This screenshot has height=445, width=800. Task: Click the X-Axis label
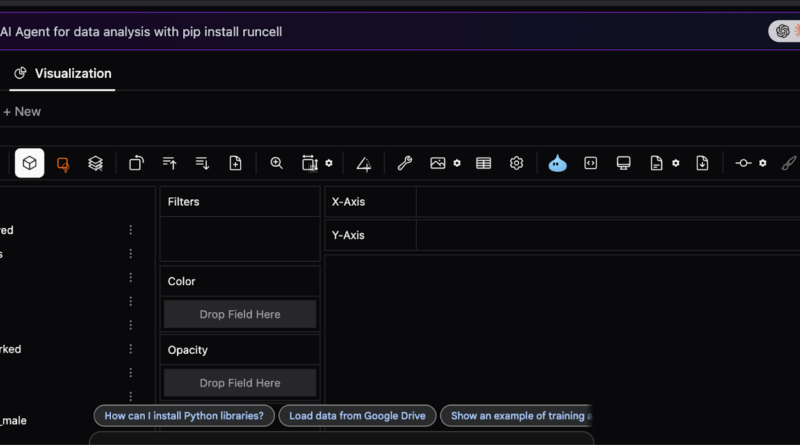point(348,202)
